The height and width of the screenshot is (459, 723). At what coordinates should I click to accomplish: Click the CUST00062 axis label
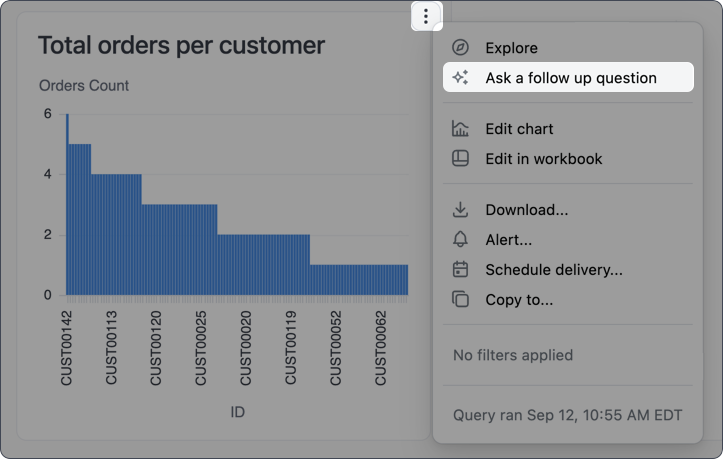(381, 347)
